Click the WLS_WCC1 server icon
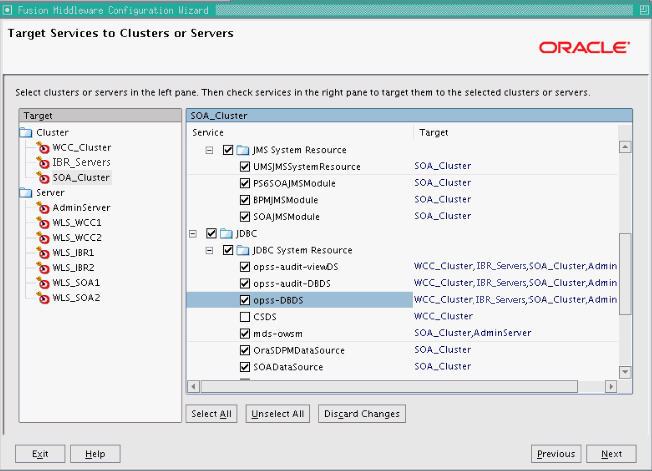The image size is (652, 471). pos(43,222)
